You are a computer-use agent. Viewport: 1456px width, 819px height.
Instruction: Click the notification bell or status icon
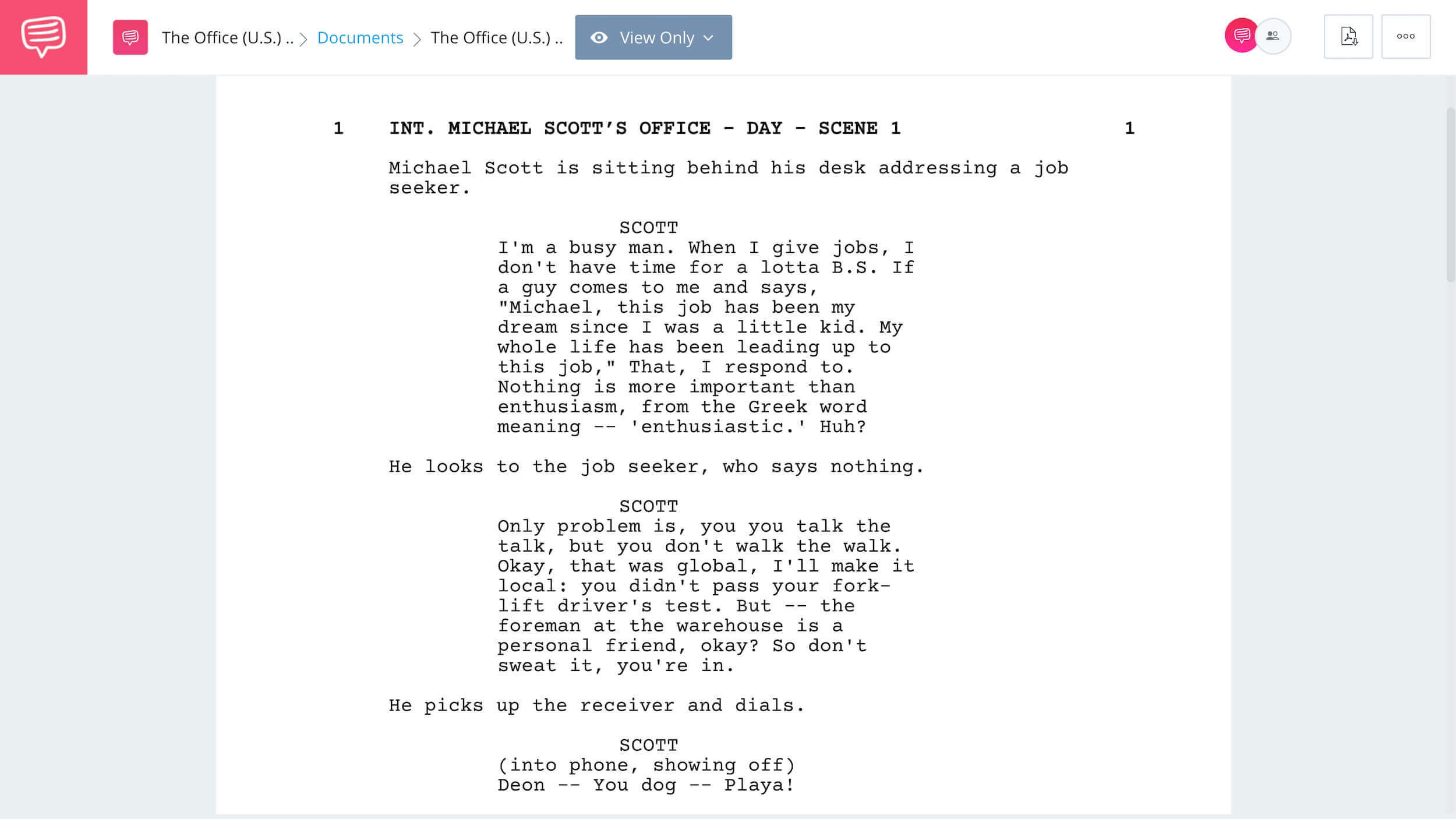point(1240,36)
